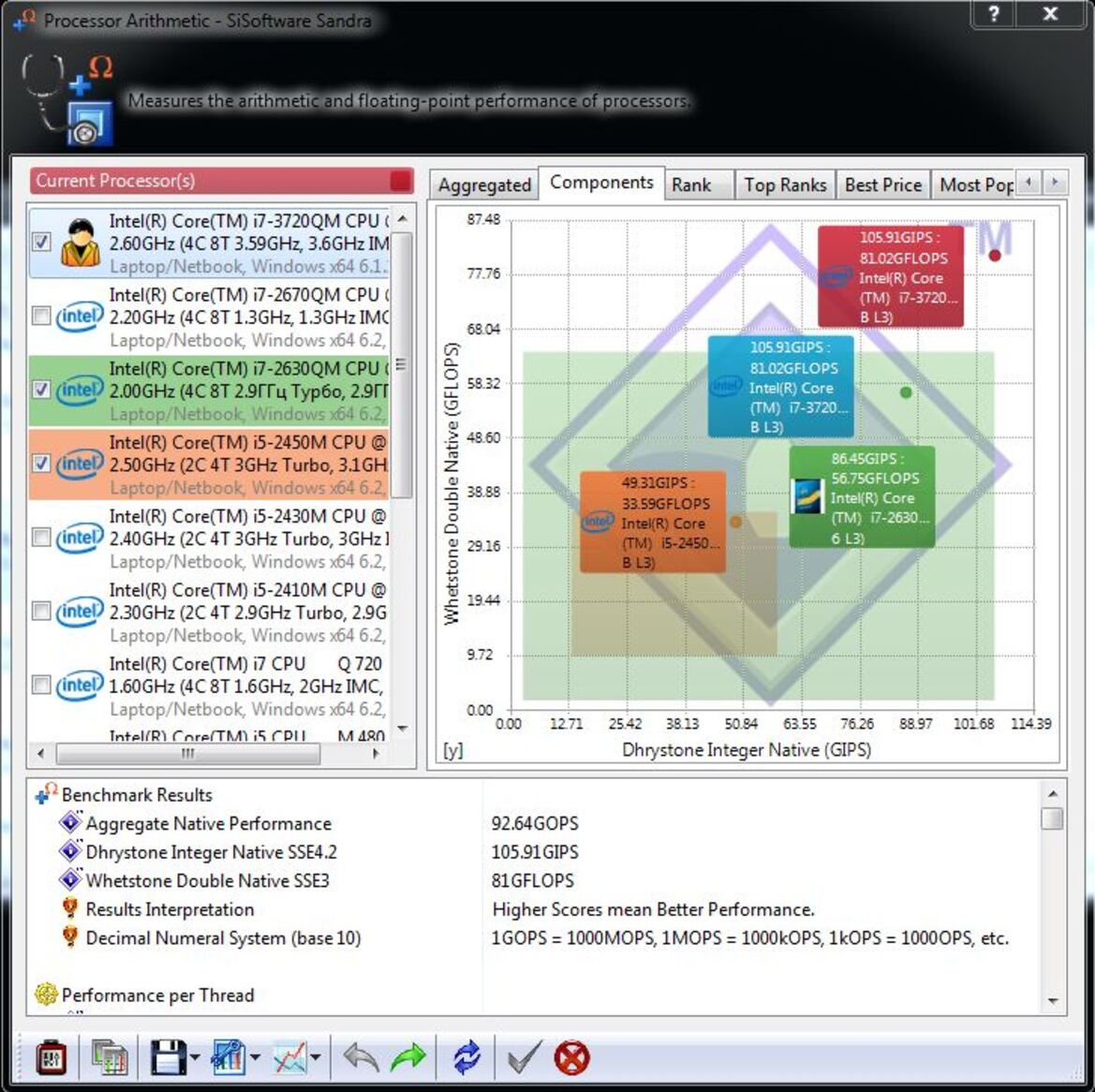This screenshot has width=1095, height=1092.
Task: Click the bar chart options icon in toolbar
Action: [229, 1057]
